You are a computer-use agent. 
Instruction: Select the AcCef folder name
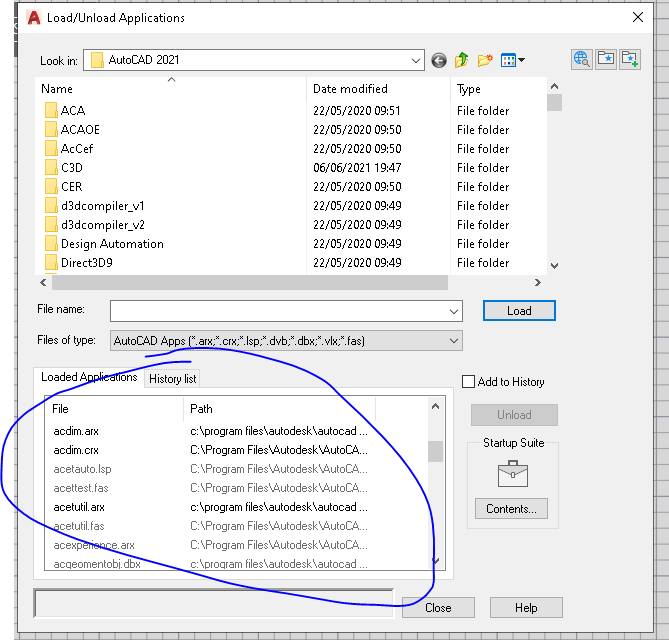[x=77, y=148]
